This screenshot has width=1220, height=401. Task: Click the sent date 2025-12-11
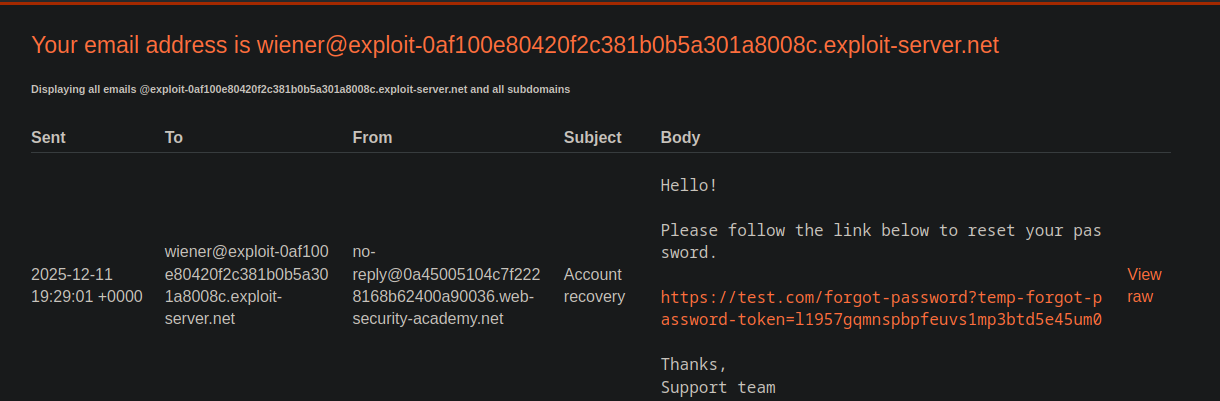tap(72, 274)
